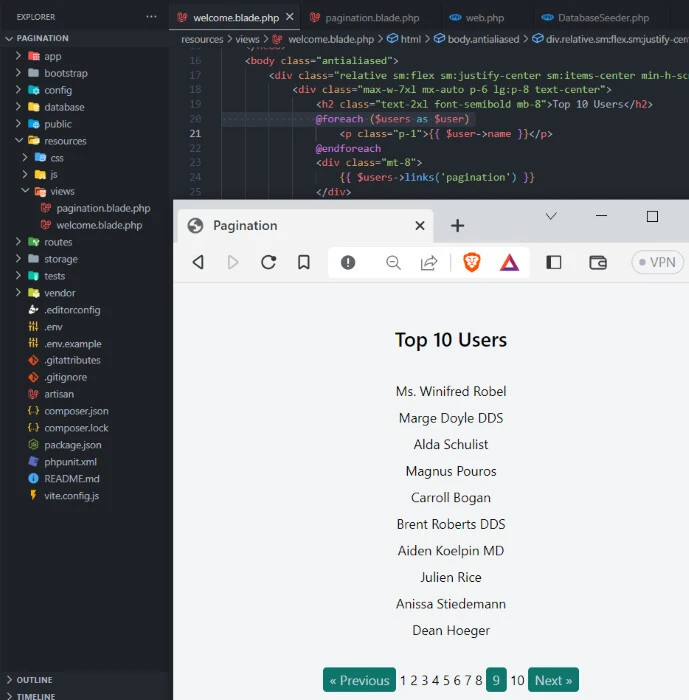
Task: Toggle the browser sidebar panel icon
Action: click(554, 262)
